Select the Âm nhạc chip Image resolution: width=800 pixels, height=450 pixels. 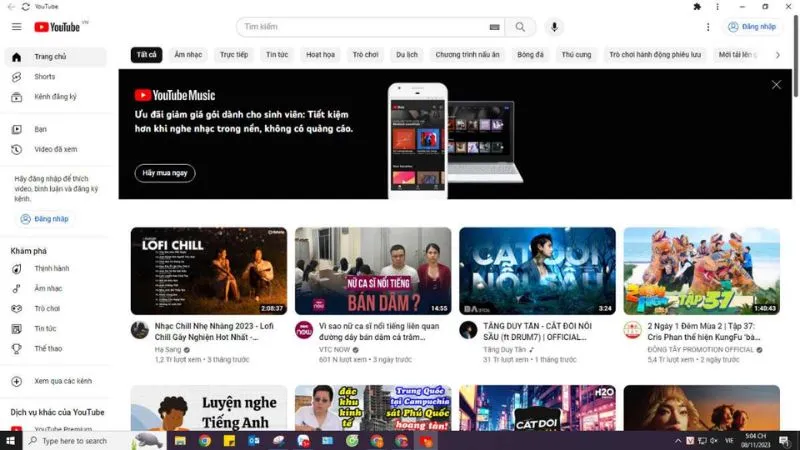tap(188, 55)
